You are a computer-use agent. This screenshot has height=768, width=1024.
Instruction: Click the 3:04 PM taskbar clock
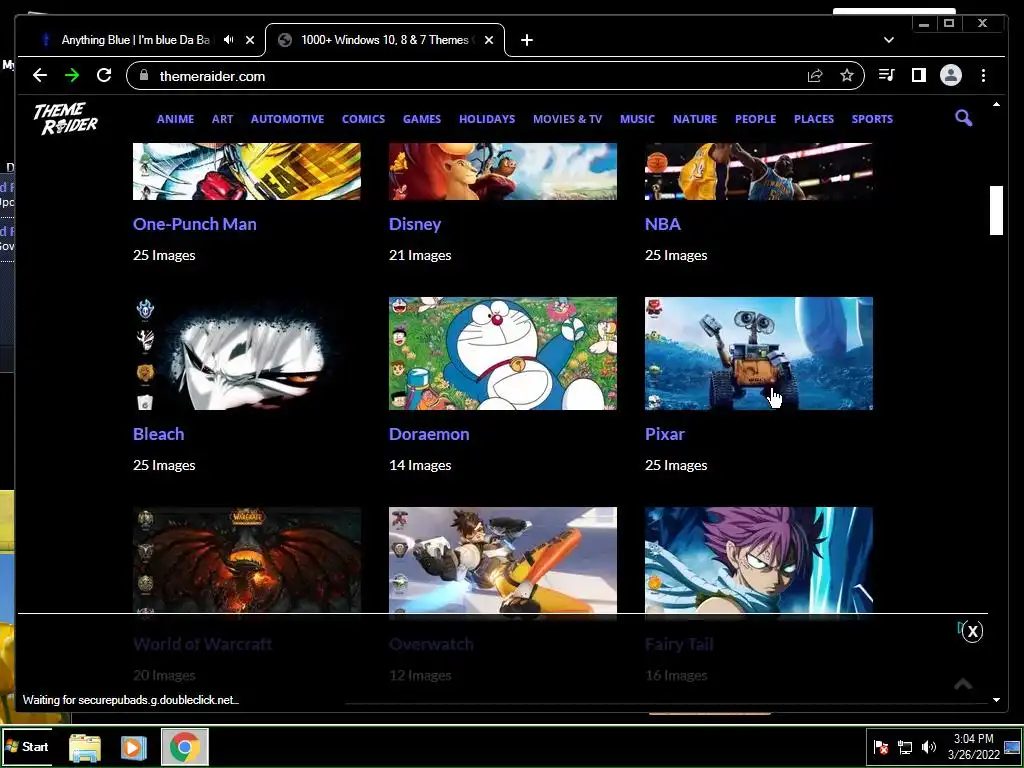973,747
